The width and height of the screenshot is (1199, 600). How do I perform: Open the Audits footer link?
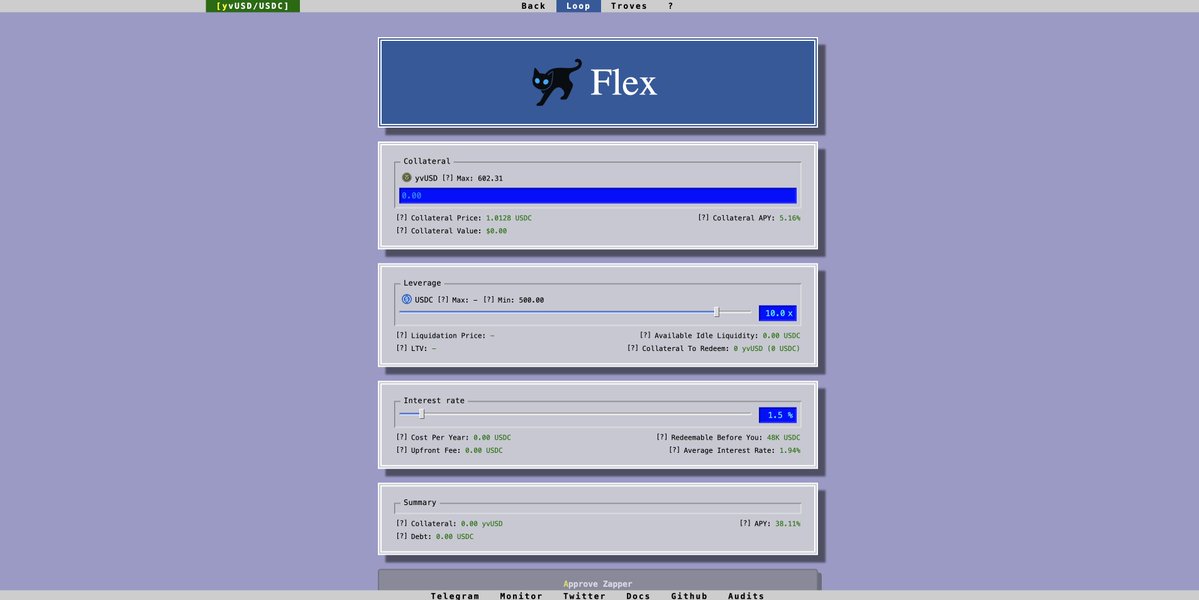746,595
